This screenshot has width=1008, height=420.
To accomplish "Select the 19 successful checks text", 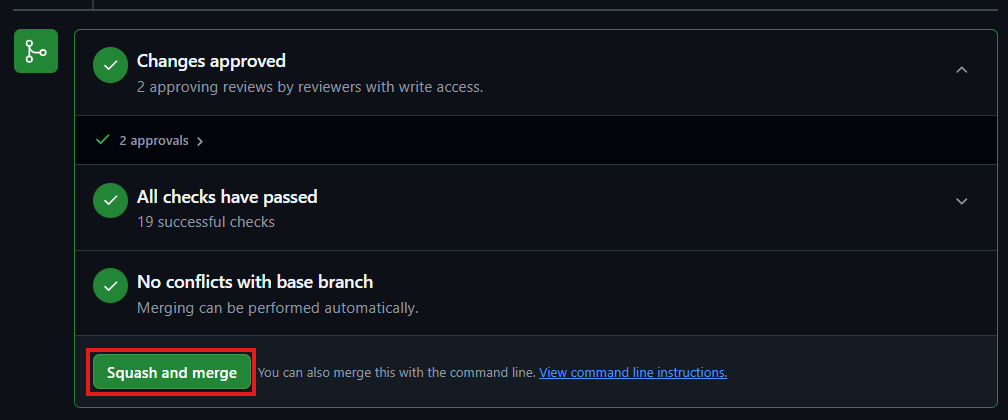I will point(206,222).
